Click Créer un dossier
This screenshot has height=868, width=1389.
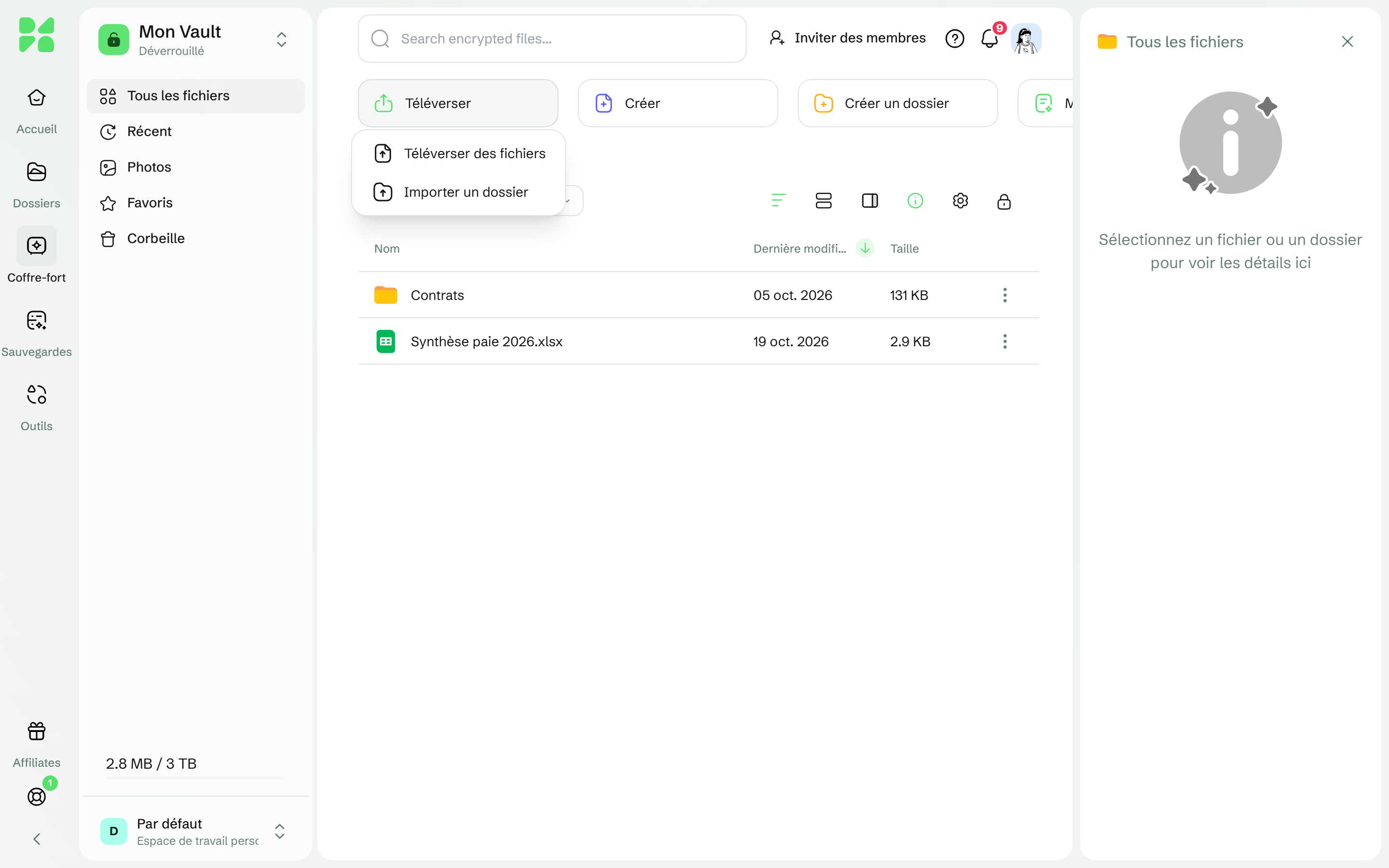click(898, 103)
